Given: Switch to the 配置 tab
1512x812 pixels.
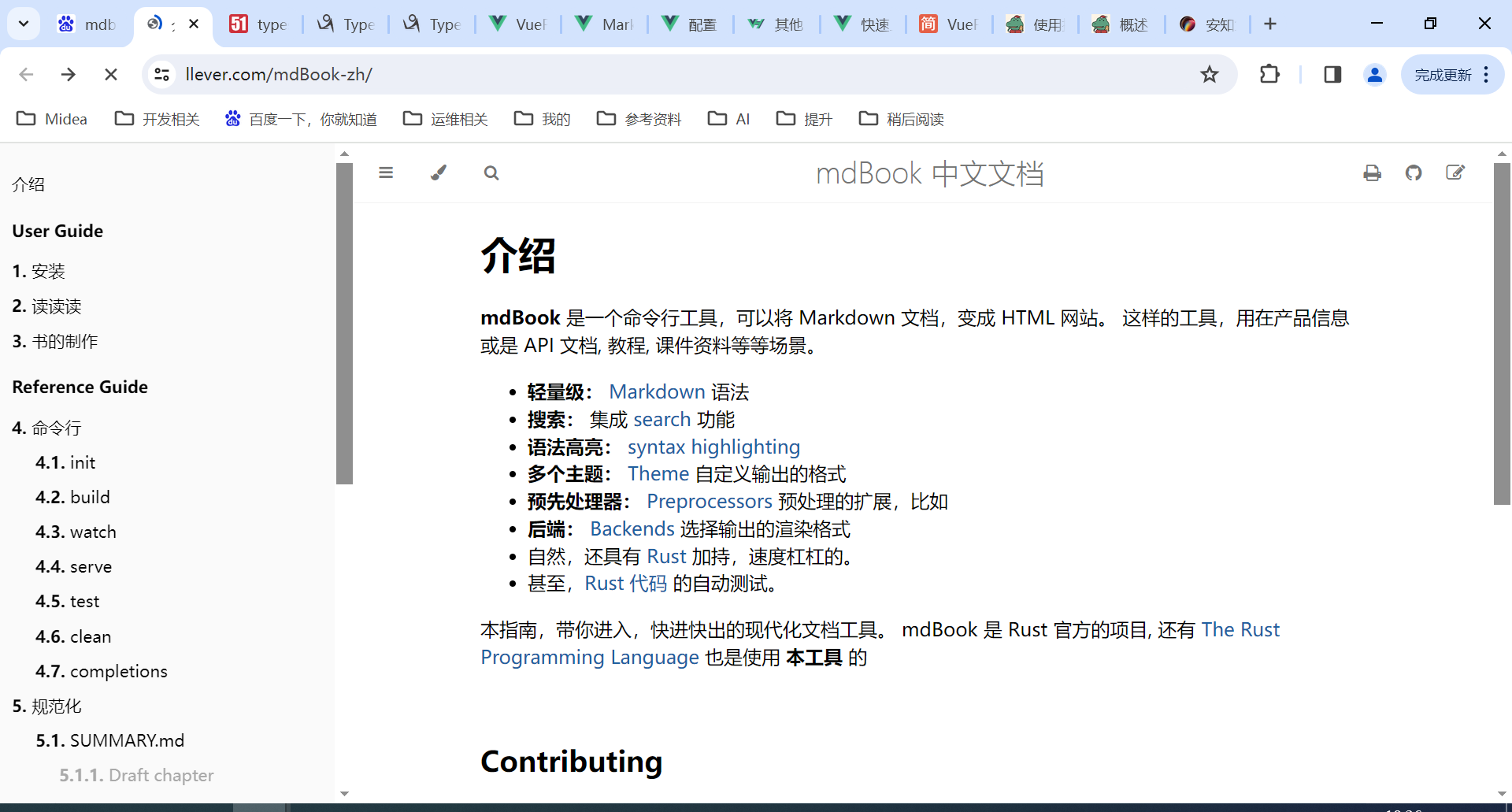Looking at the screenshot, I should click(690, 24).
